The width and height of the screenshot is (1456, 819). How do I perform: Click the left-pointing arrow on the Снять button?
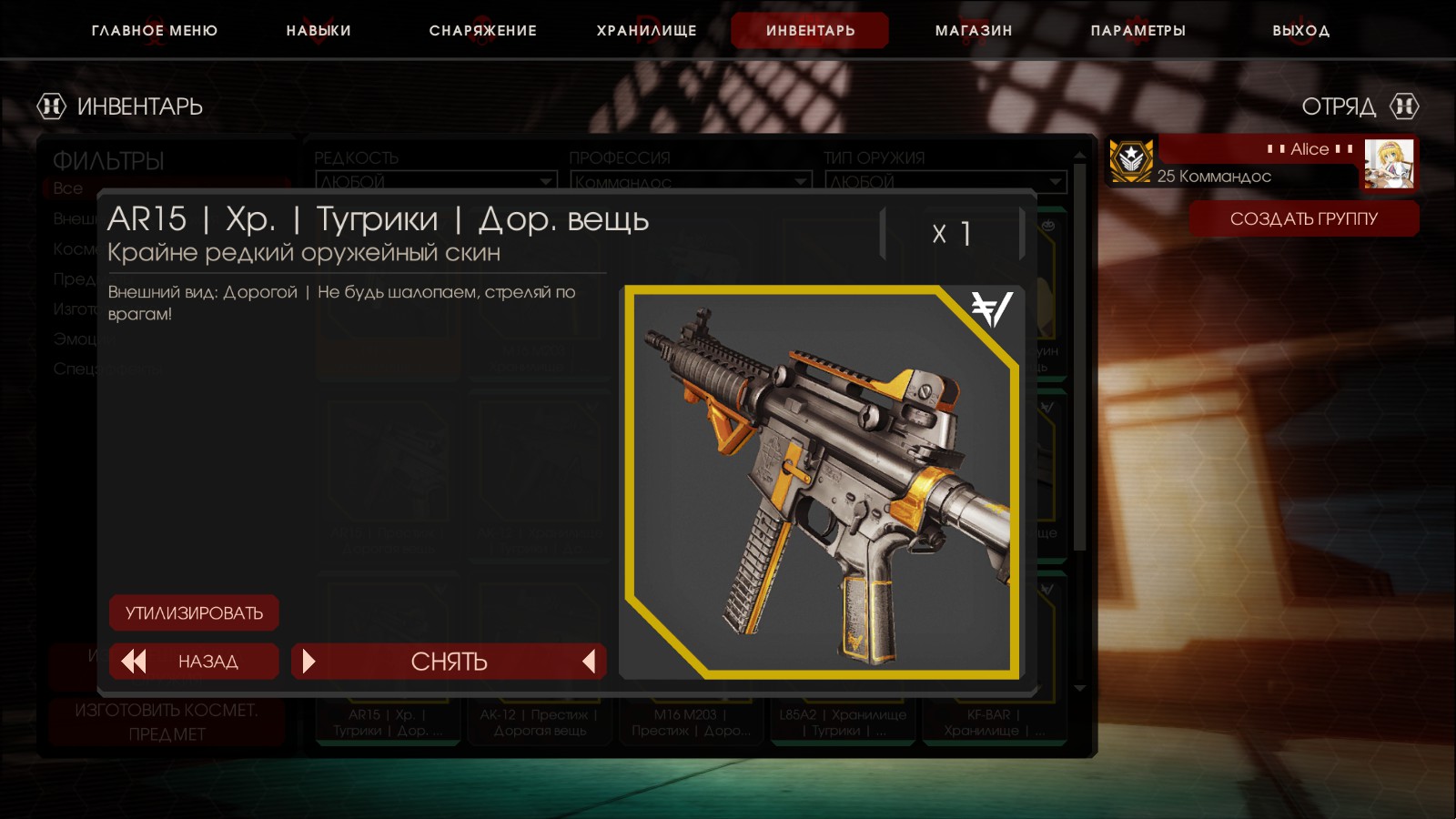click(x=589, y=662)
